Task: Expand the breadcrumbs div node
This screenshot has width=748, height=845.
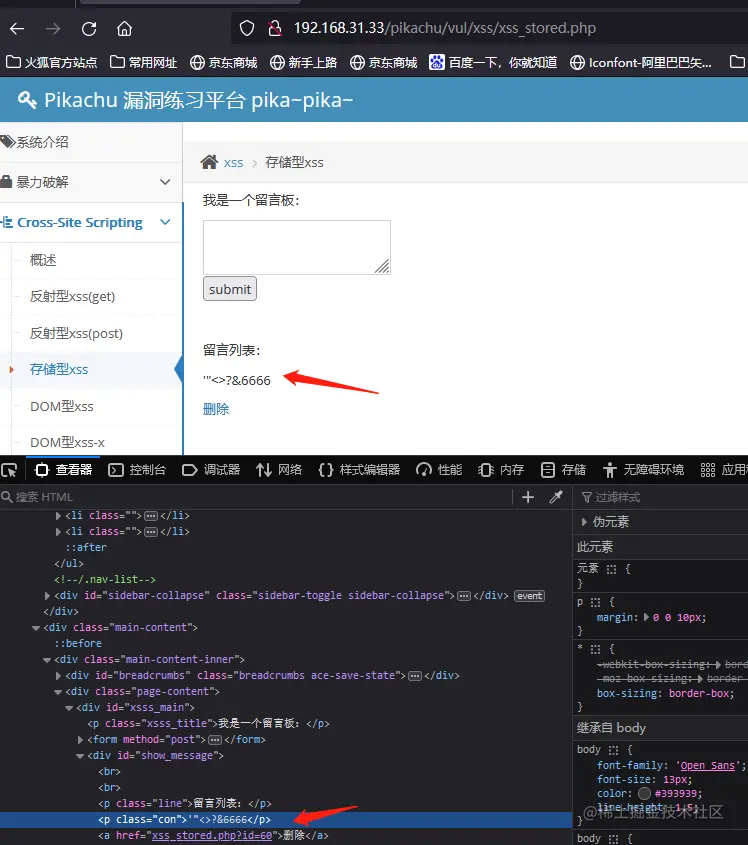Action: [x=58, y=675]
